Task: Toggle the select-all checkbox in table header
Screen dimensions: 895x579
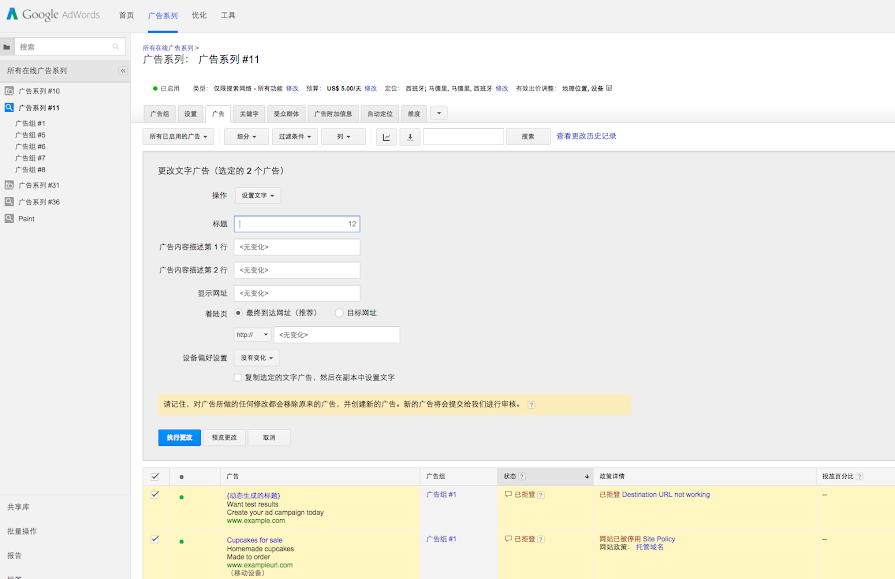Action: point(154,476)
